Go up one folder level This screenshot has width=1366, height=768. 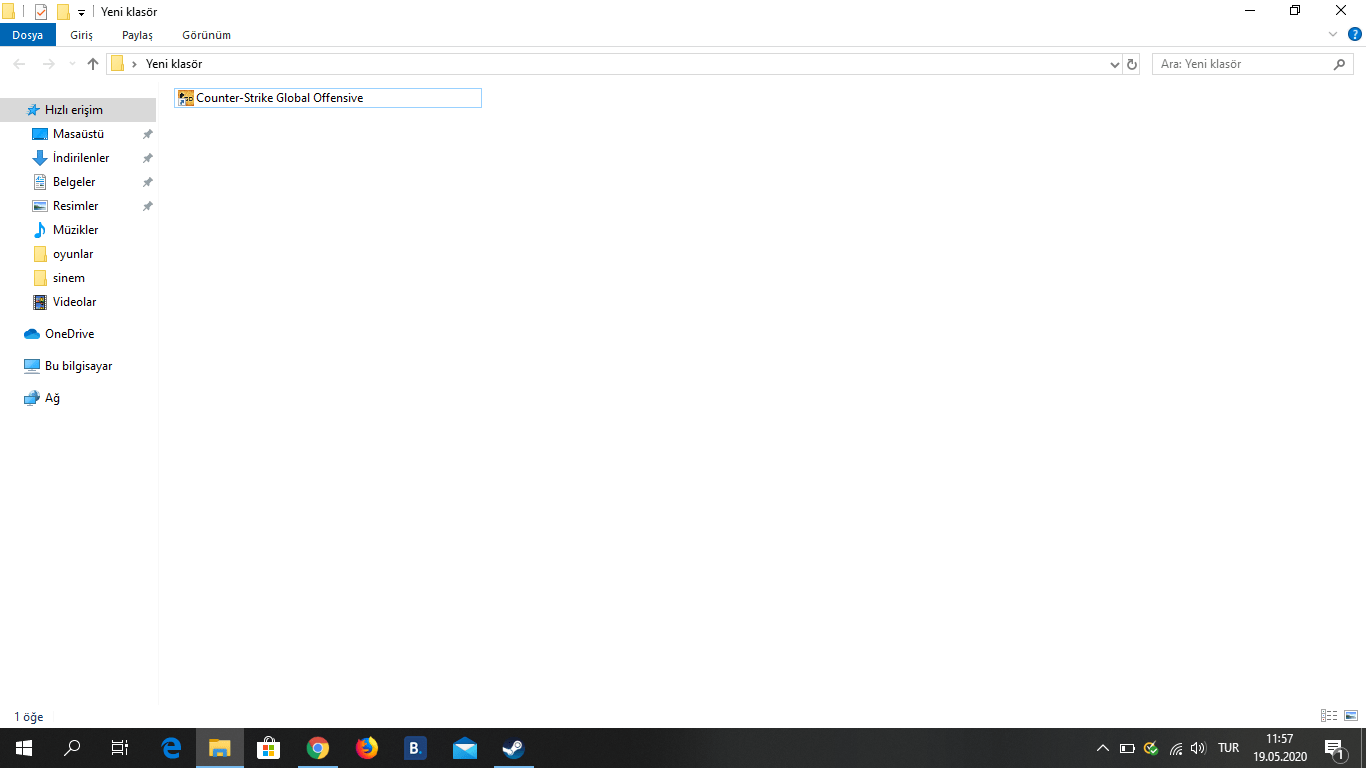pos(93,64)
